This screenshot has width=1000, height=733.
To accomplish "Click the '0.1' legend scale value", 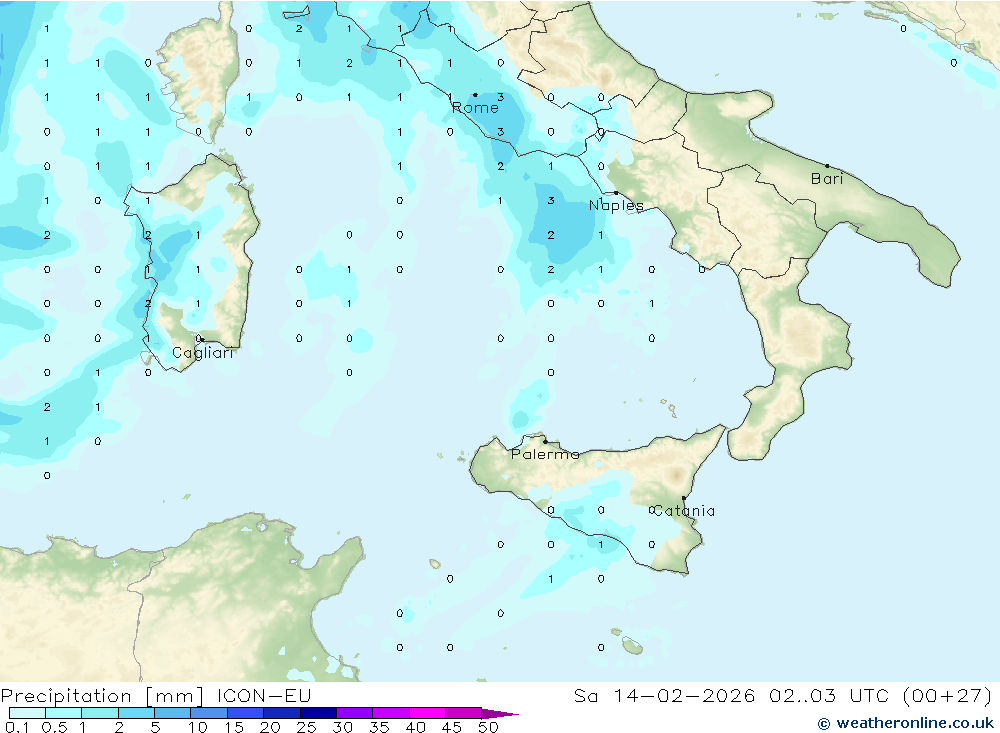I will pyautogui.click(x=17, y=727).
